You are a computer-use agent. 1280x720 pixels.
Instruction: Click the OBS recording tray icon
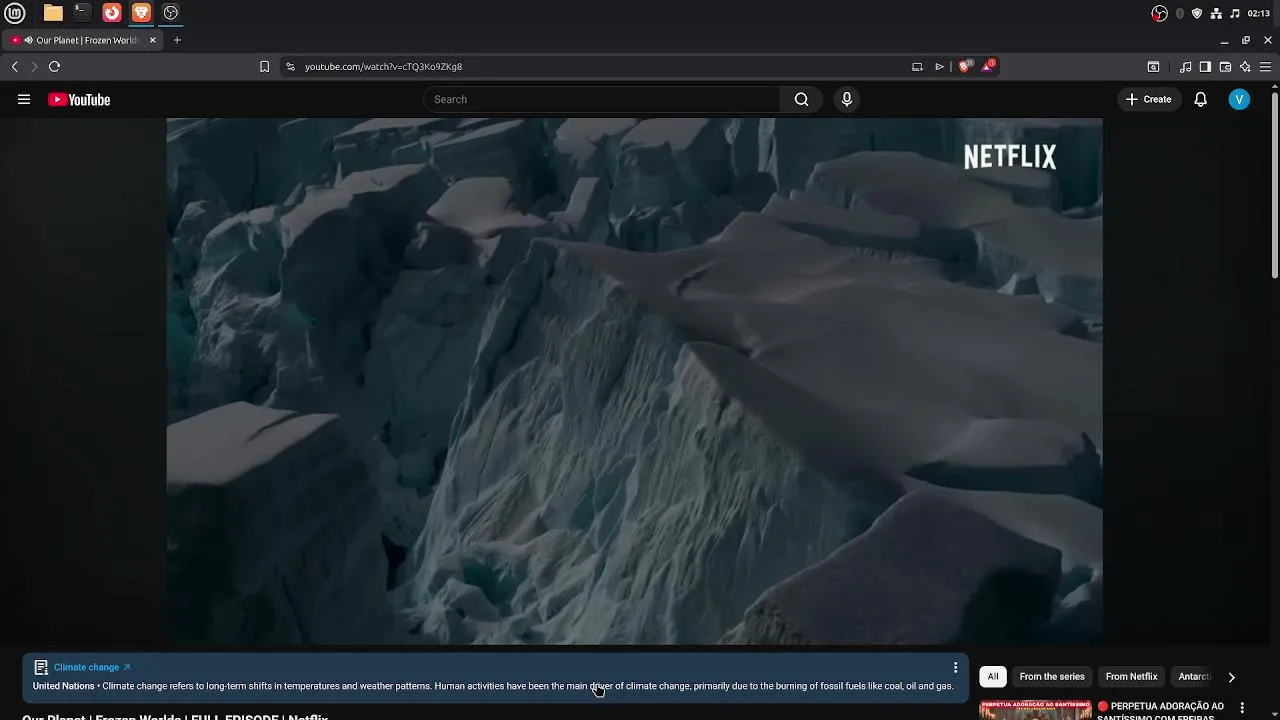coord(1159,13)
